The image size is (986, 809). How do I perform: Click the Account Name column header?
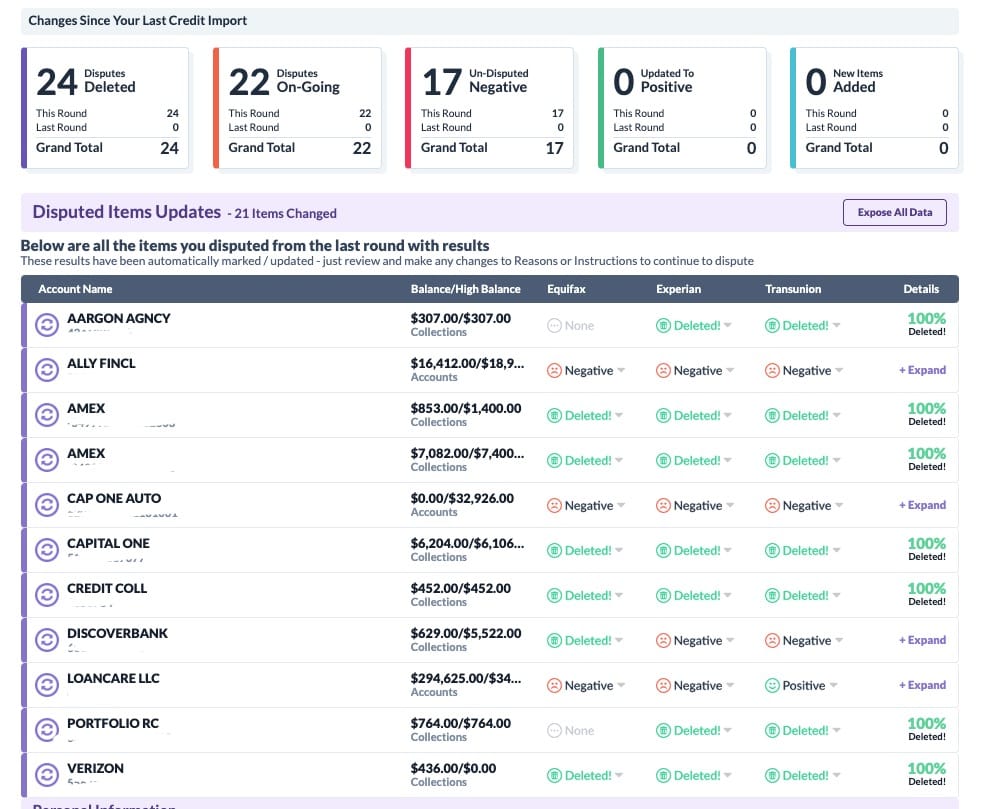(75, 289)
